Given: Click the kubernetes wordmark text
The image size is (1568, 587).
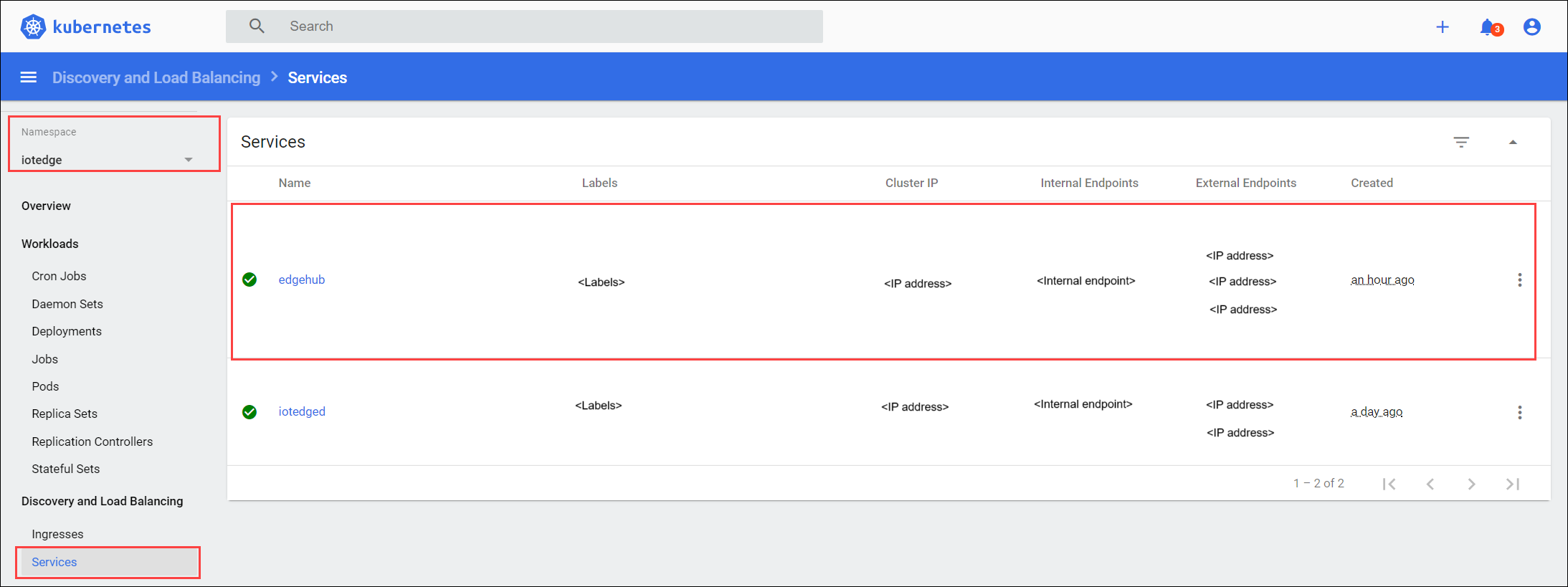Looking at the screenshot, I should (x=102, y=27).
